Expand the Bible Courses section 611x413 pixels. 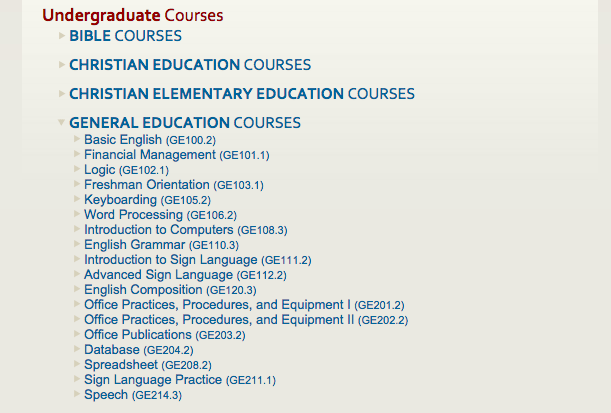(x=125, y=36)
